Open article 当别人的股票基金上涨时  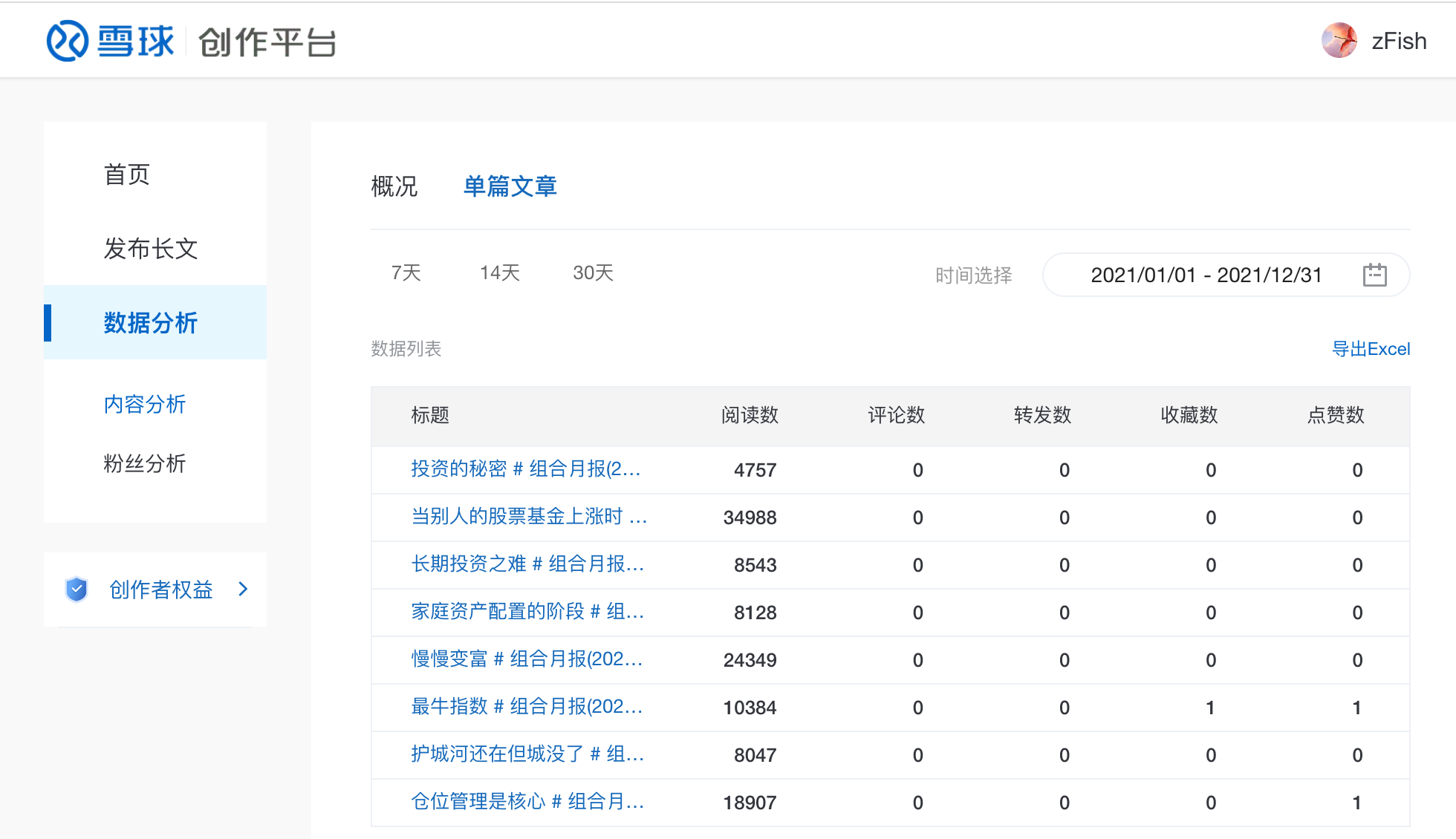pyautogui.click(x=528, y=517)
